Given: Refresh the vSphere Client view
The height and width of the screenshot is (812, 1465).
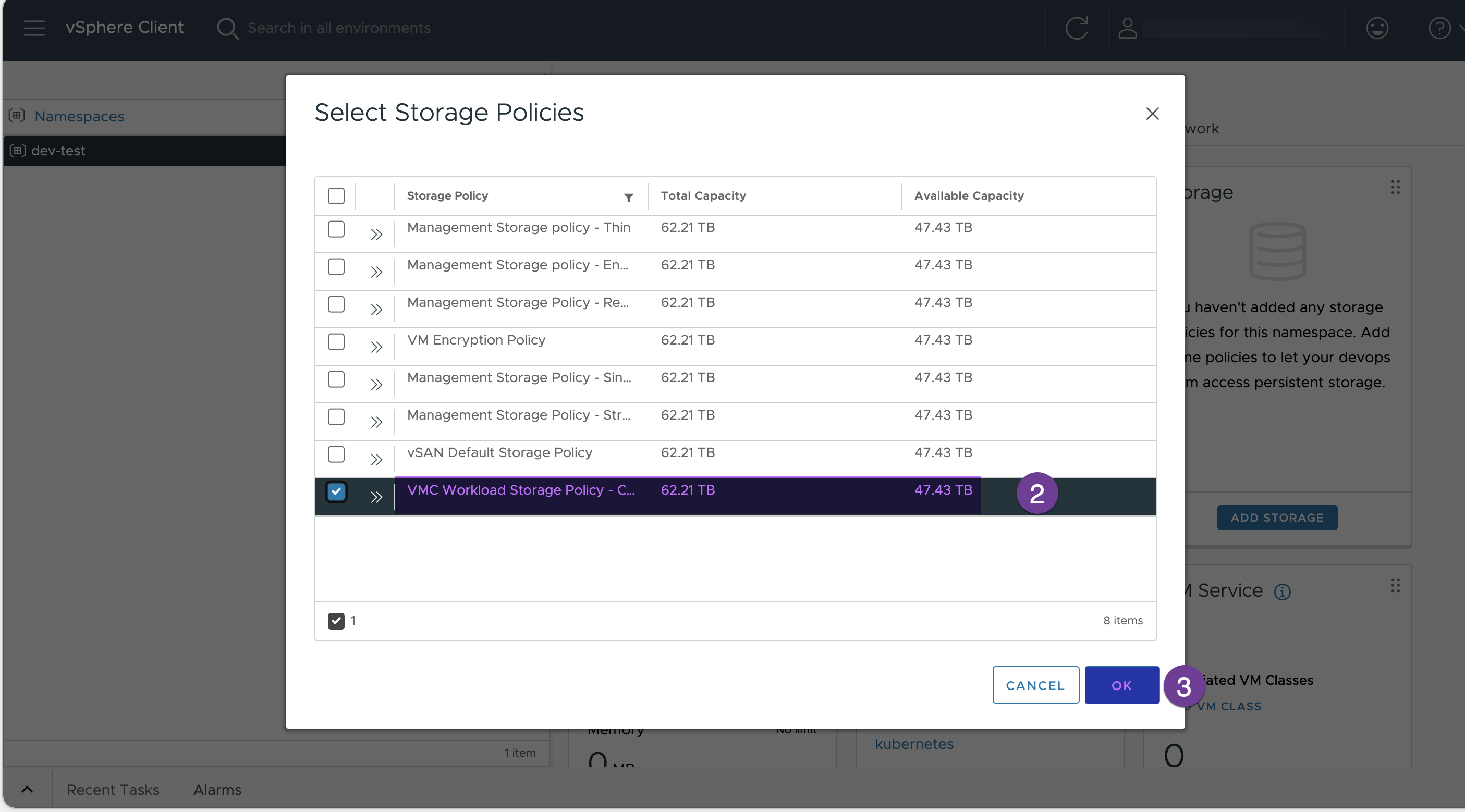Looking at the screenshot, I should click(1077, 28).
